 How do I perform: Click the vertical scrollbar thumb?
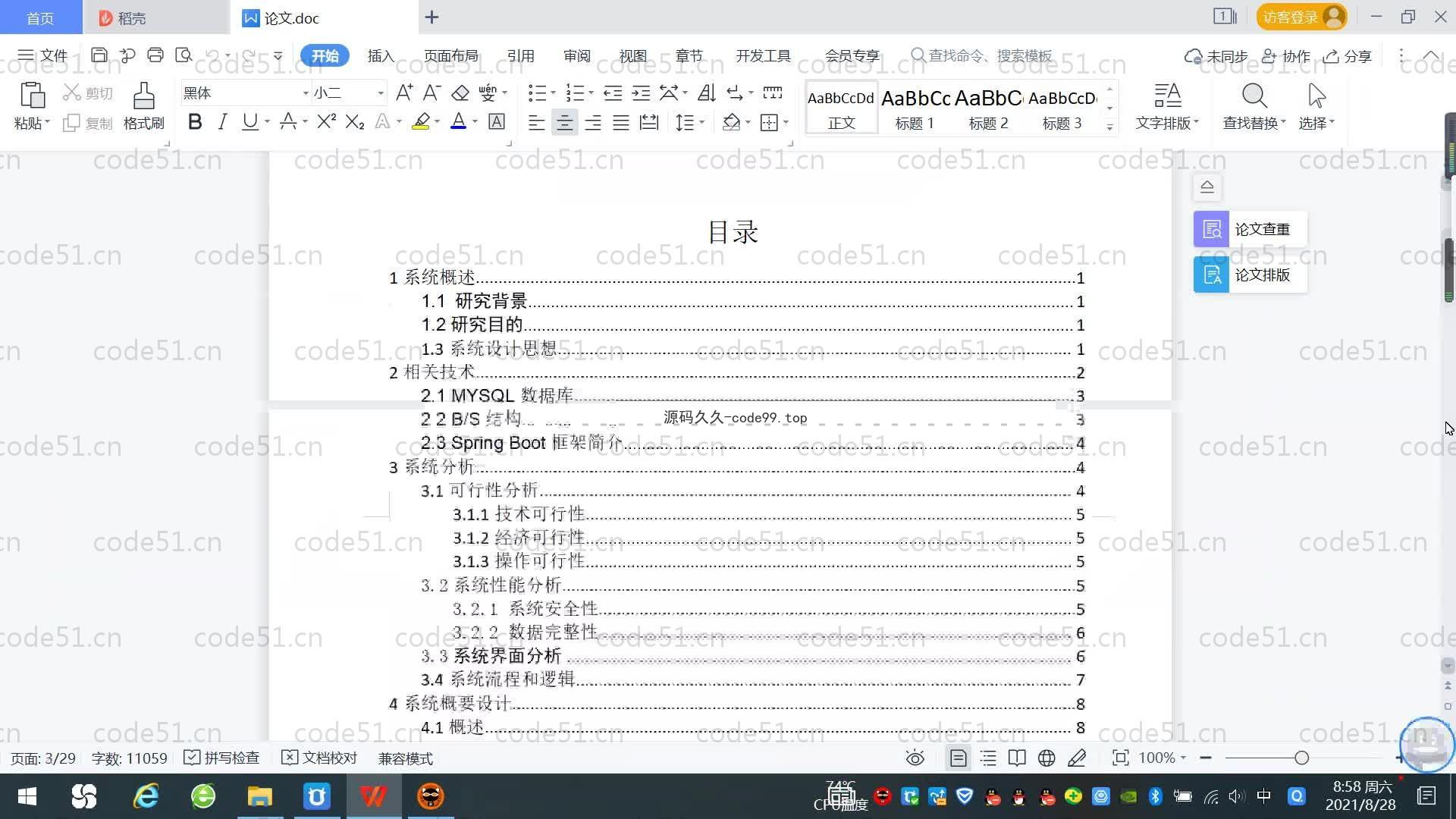(1448, 269)
